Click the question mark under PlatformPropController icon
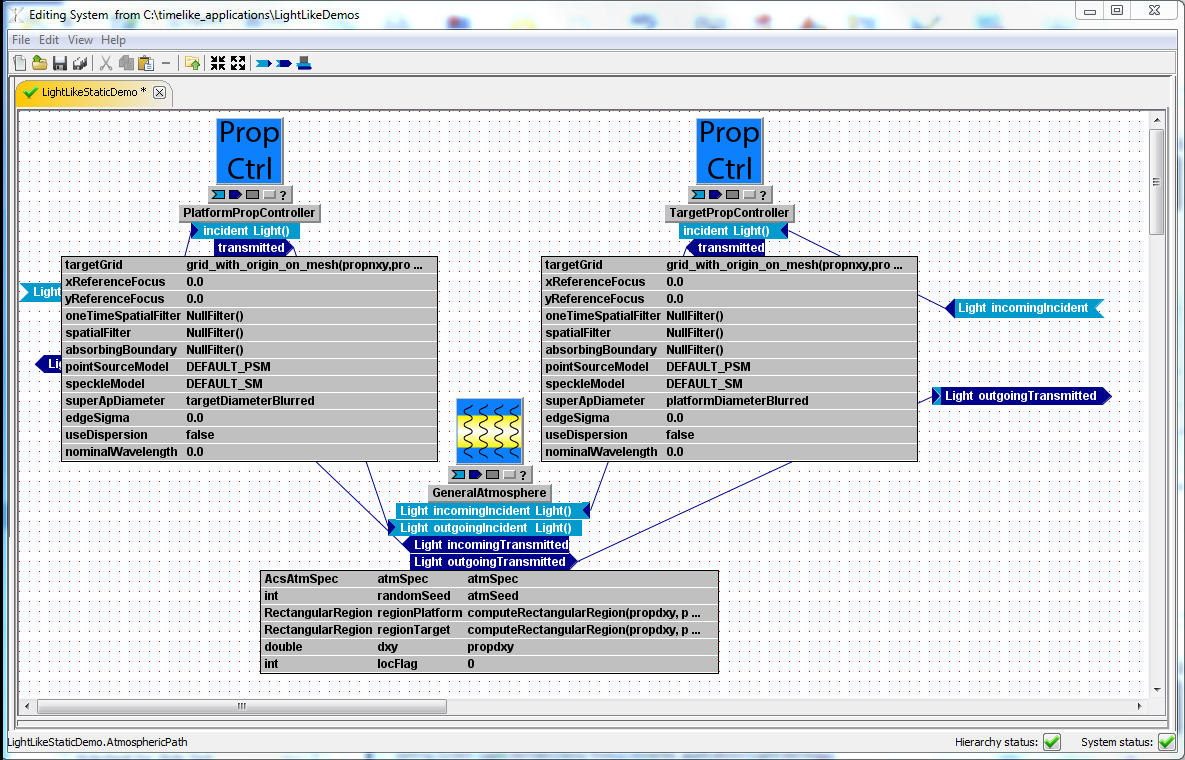The image size is (1185, 760). (283, 195)
